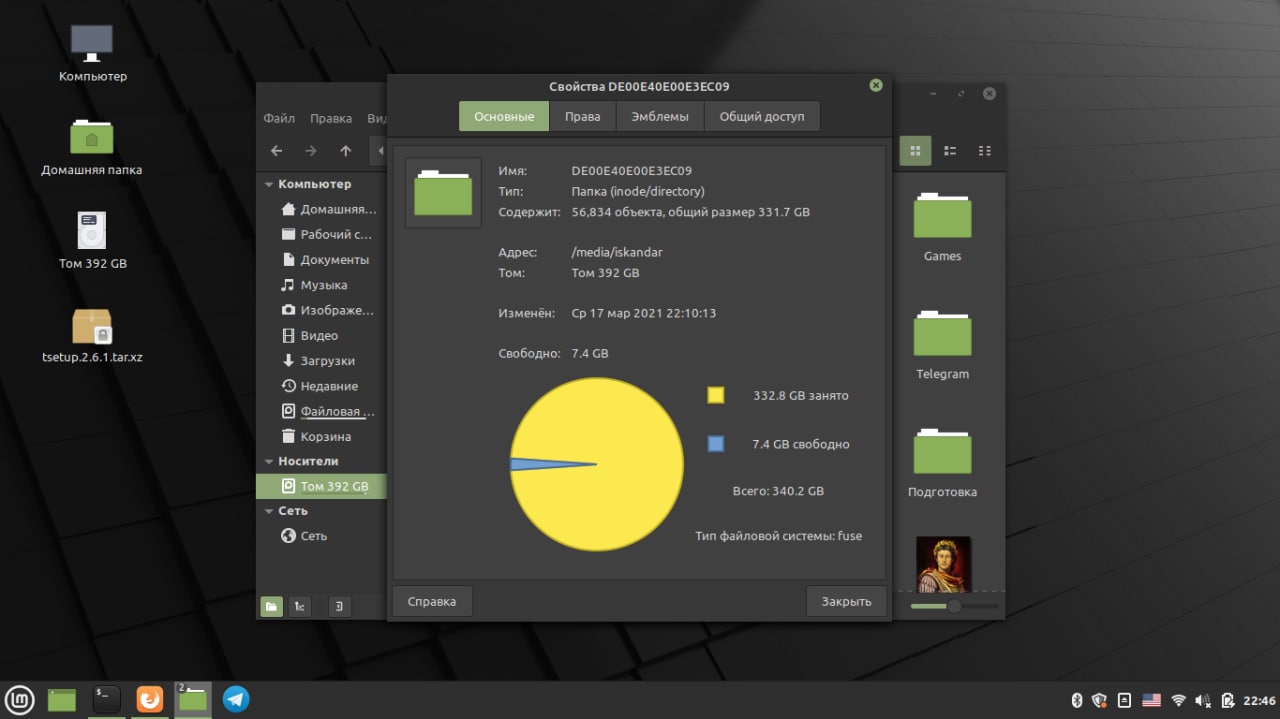The width and height of the screenshot is (1280, 719).
Task: Open update manager shield tray icon
Action: [1099, 700]
